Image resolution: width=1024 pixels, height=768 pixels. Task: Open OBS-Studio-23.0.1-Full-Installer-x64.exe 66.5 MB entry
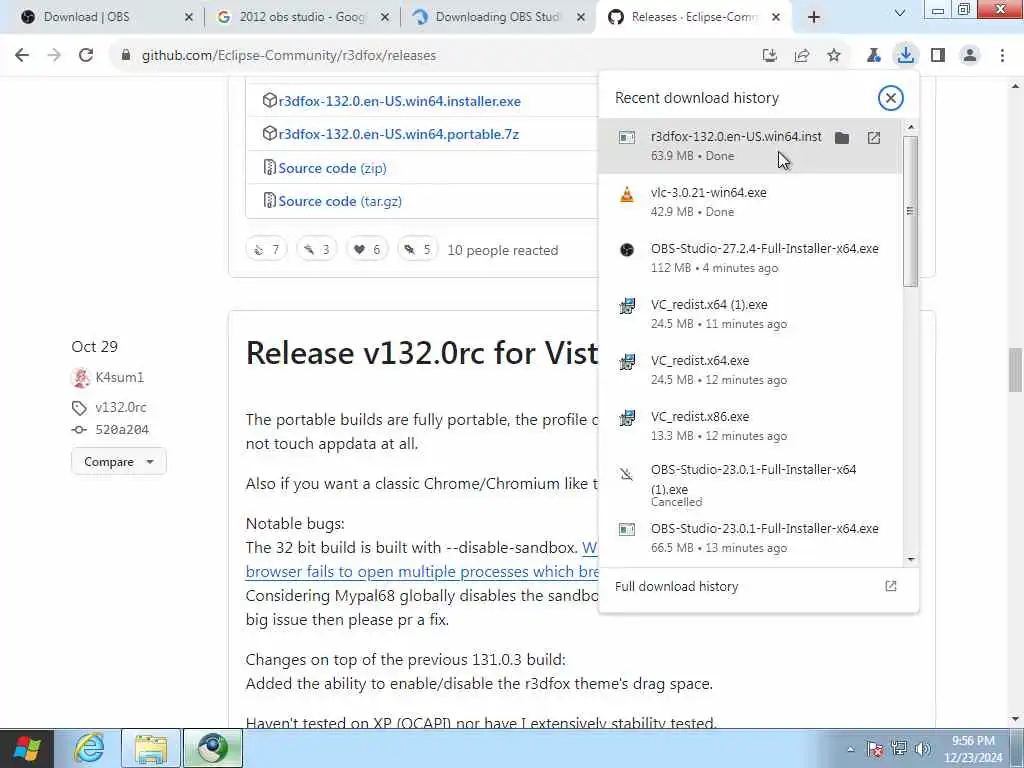(750, 538)
